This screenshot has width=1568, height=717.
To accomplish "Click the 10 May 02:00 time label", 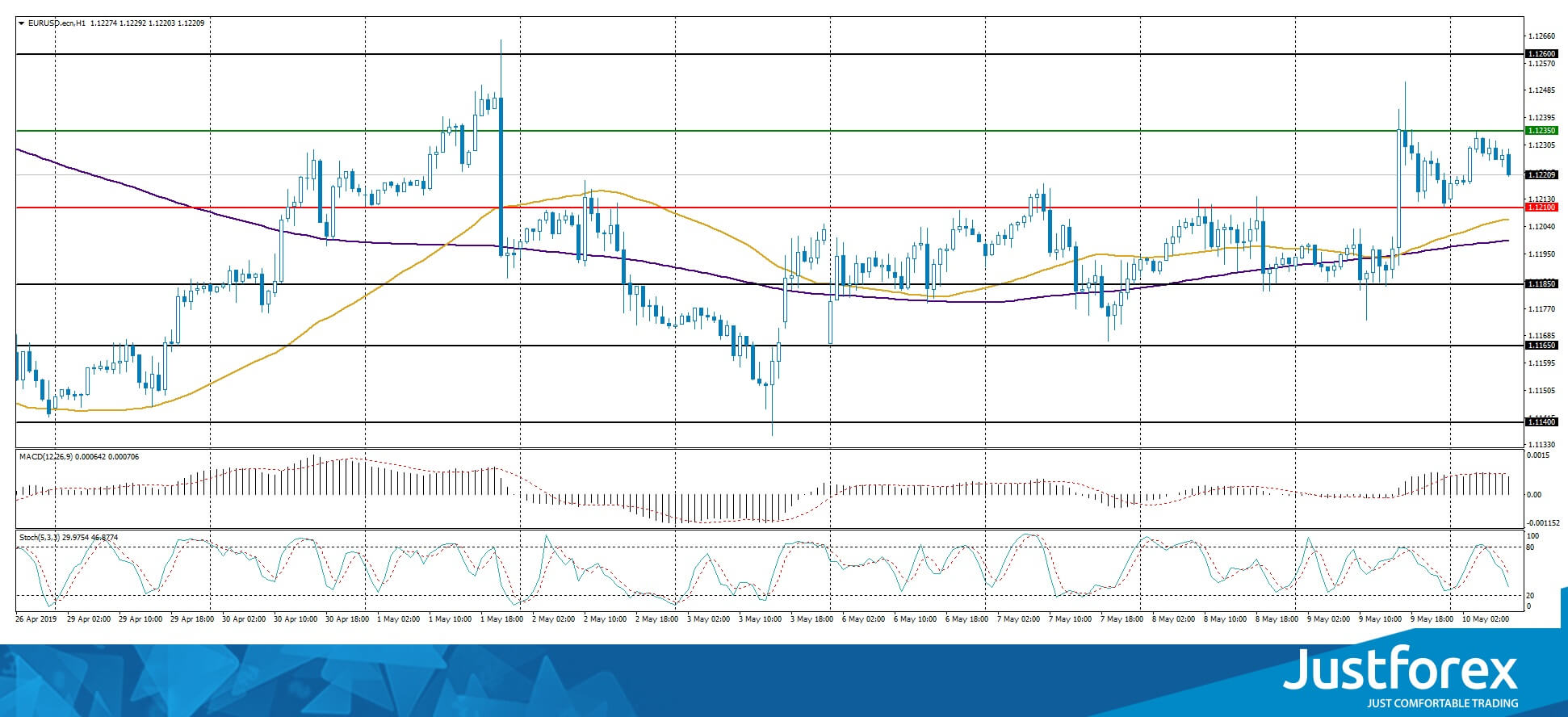I will click(x=1486, y=619).
